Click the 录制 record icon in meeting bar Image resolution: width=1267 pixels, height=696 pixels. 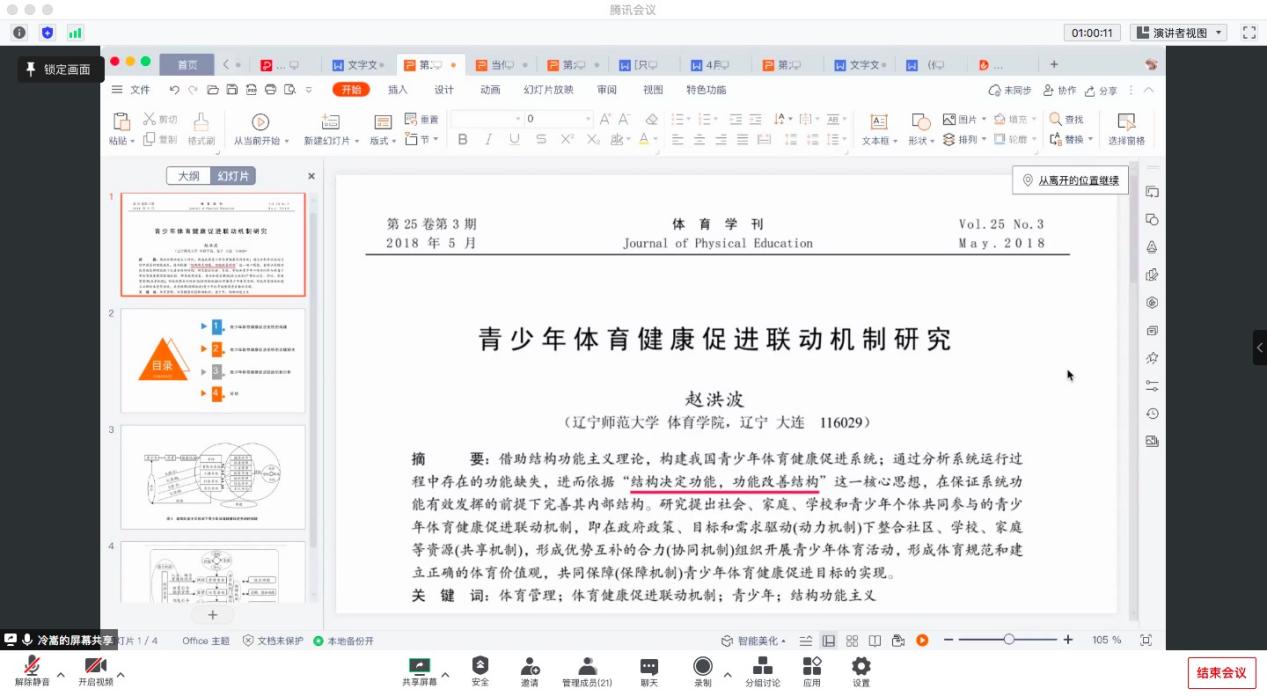point(703,667)
